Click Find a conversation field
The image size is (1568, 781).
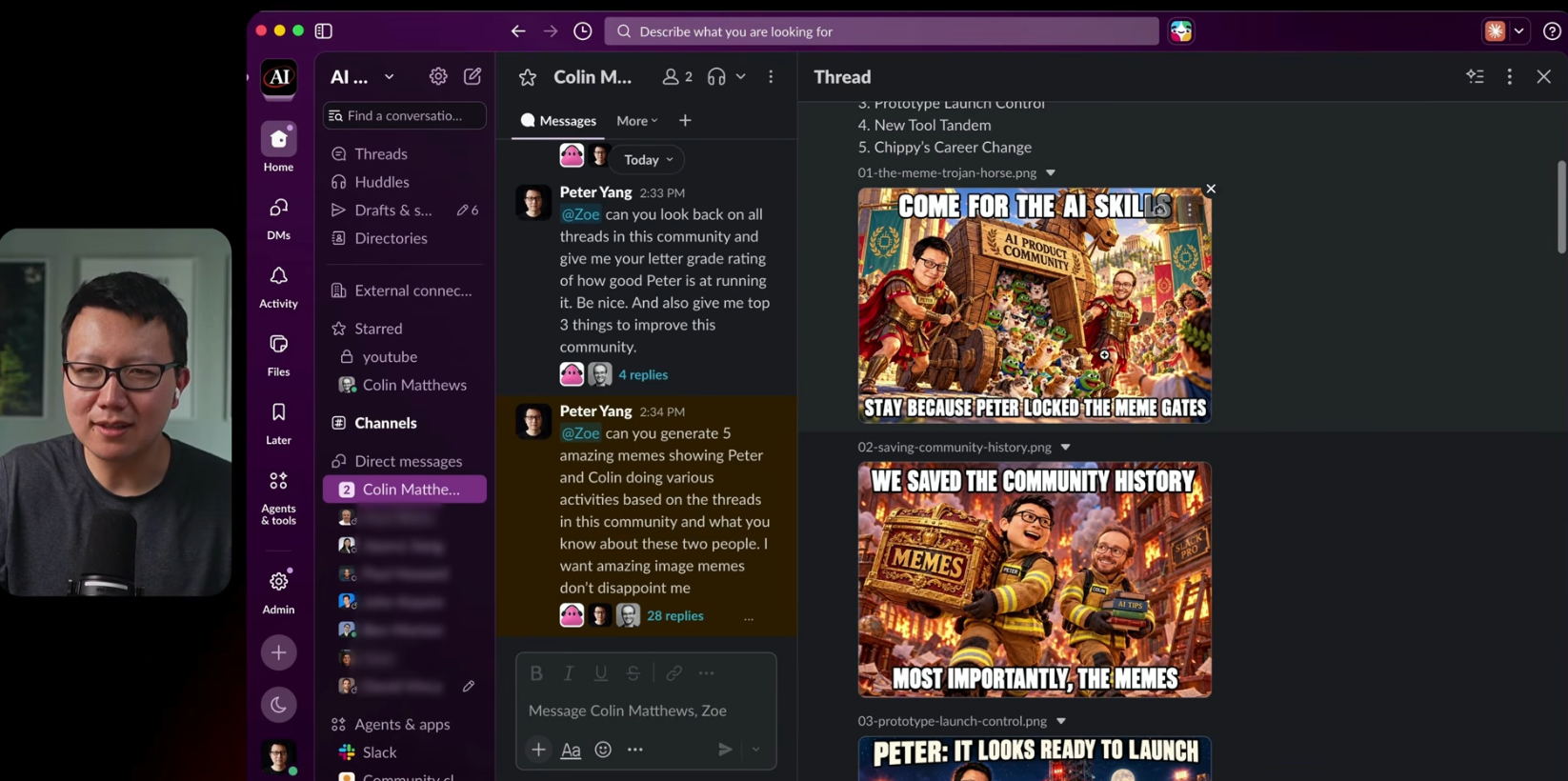[x=405, y=115]
